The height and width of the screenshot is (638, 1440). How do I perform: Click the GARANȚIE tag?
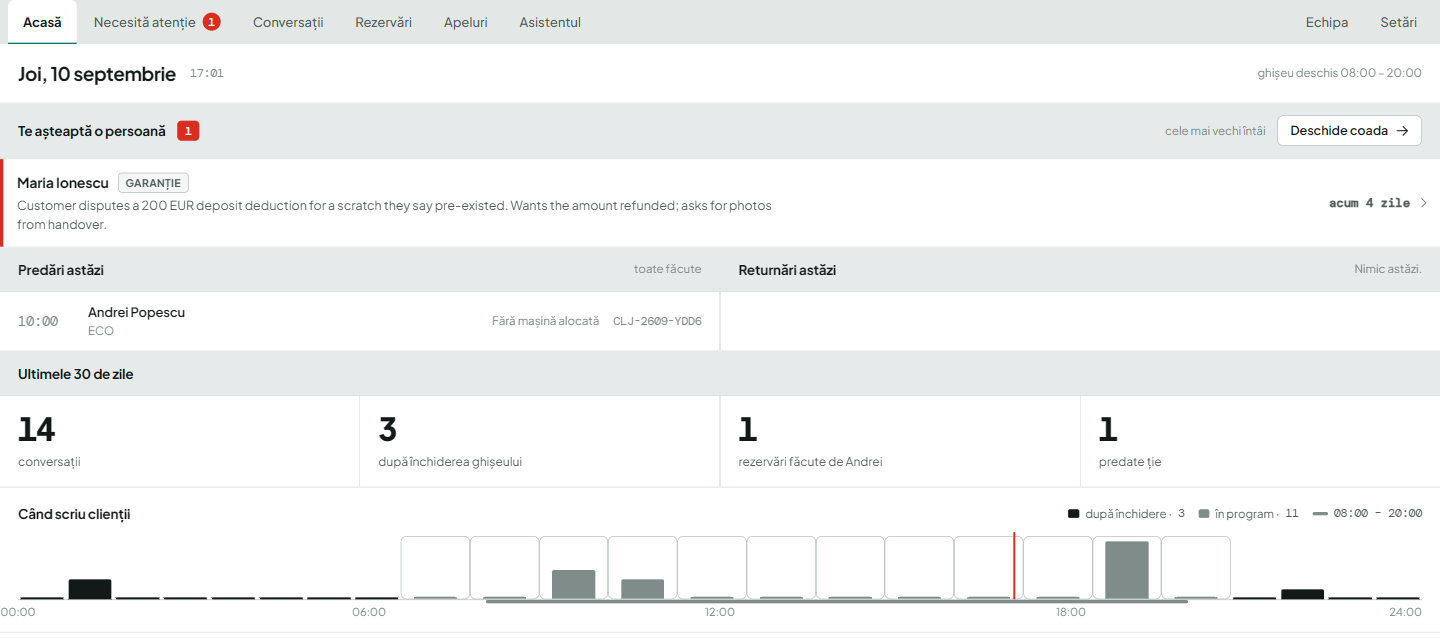tap(153, 183)
